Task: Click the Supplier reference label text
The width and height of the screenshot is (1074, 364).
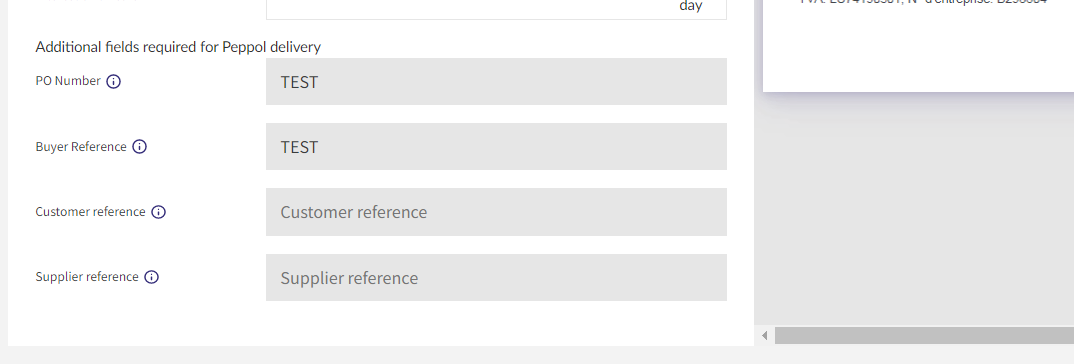Action: [x=87, y=277]
